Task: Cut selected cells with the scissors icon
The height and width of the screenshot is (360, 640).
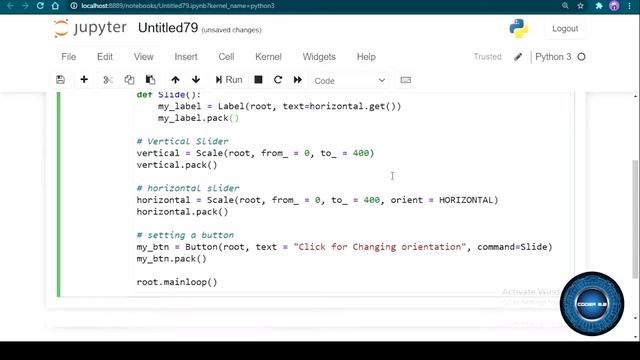Action: (108, 80)
